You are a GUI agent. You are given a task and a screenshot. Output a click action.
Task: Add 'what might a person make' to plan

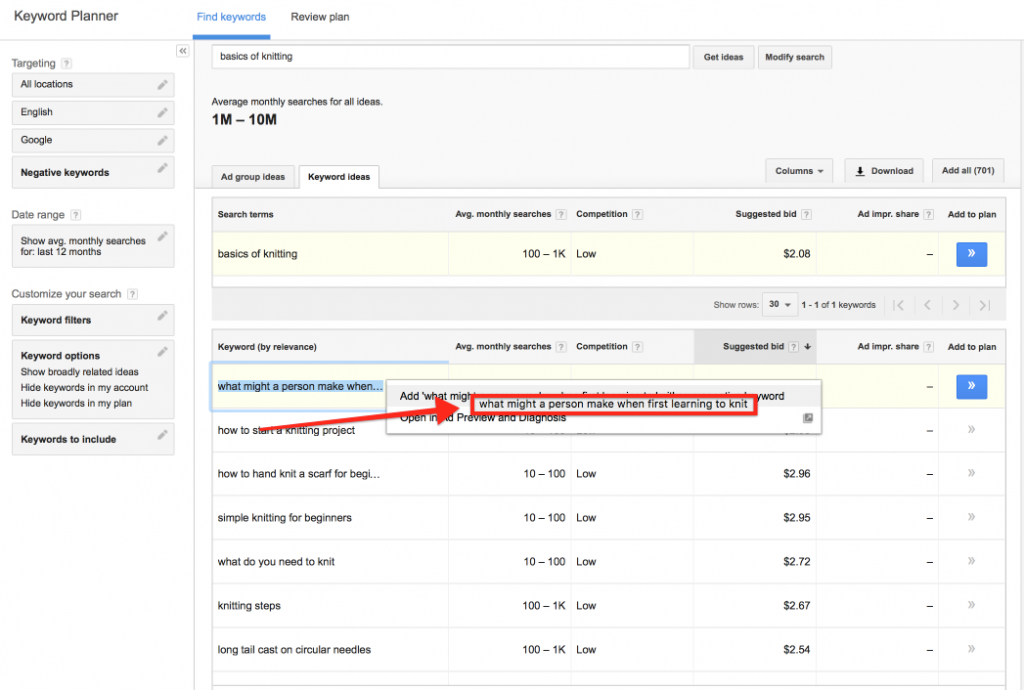pyautogui.click(x=971, y=386)
